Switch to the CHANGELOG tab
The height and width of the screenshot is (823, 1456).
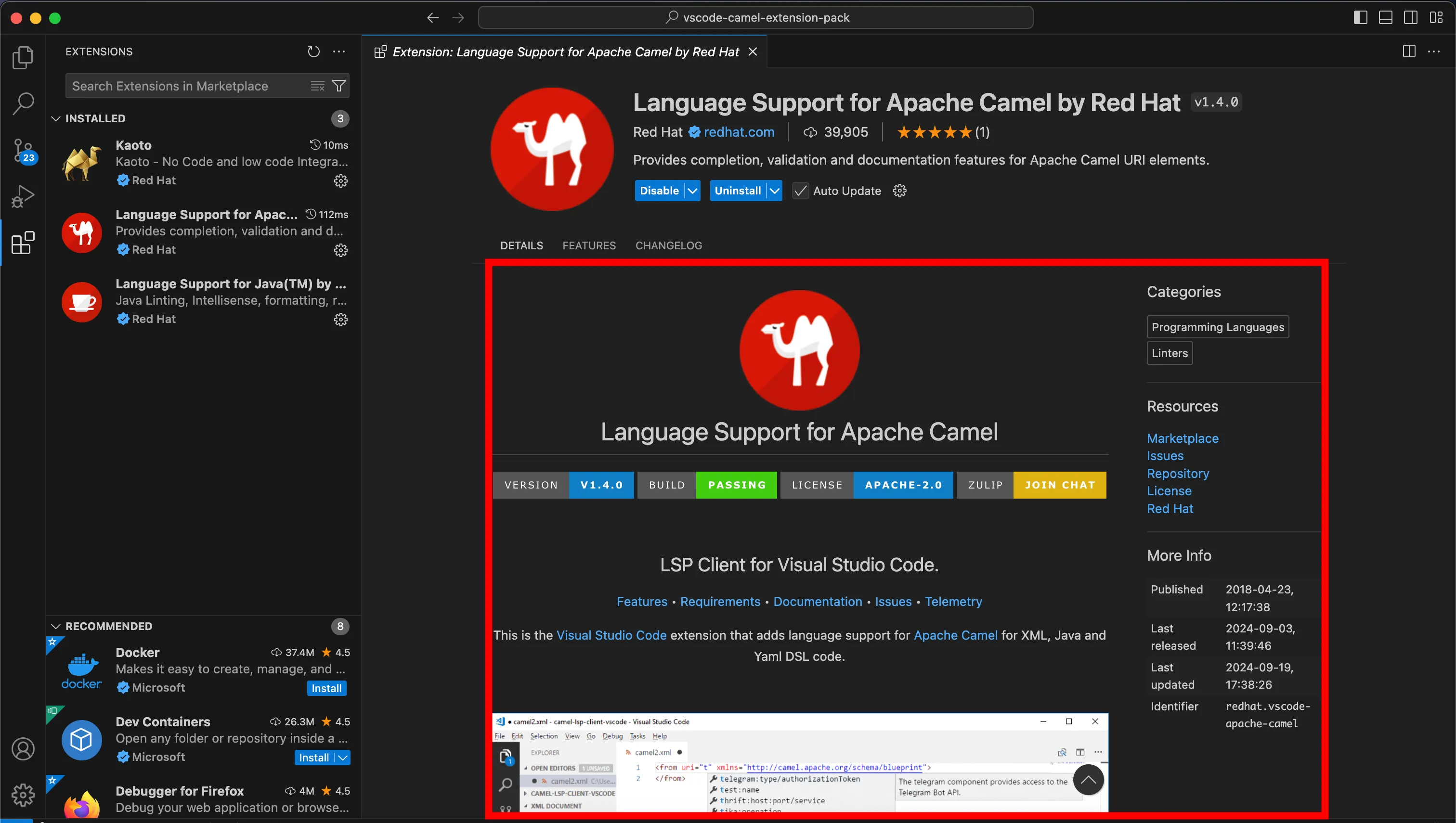pyautogui.click(x=668, y=245)
